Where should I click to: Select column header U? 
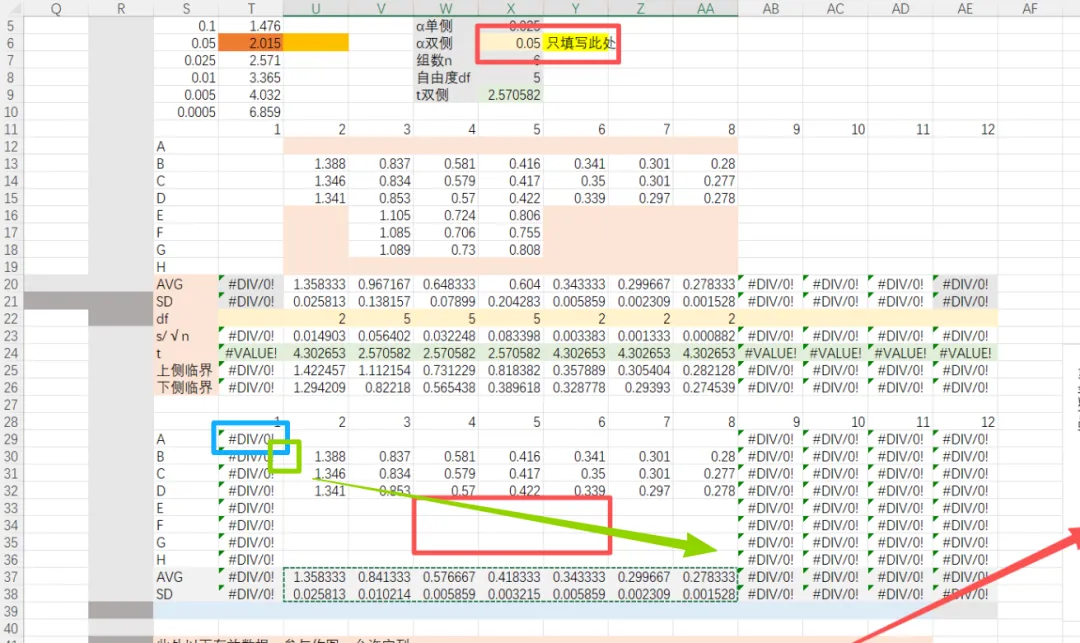(315, 8)
